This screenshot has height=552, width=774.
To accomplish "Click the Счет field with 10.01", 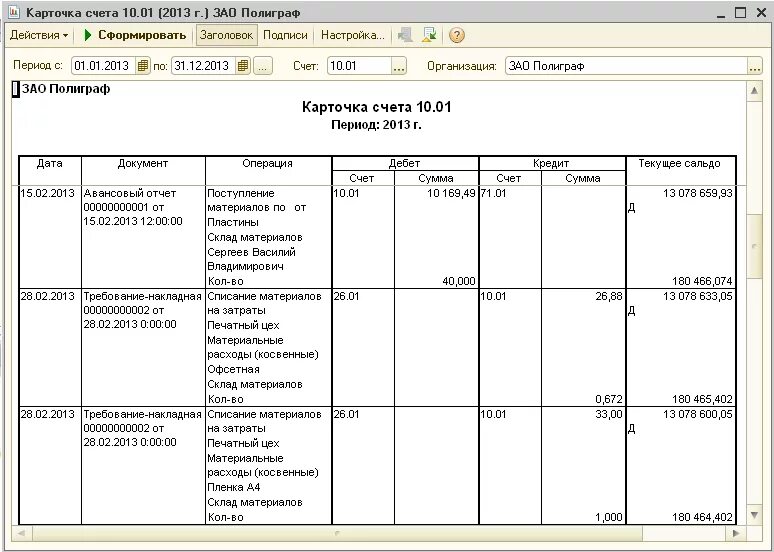I will [x=359, y=66].
